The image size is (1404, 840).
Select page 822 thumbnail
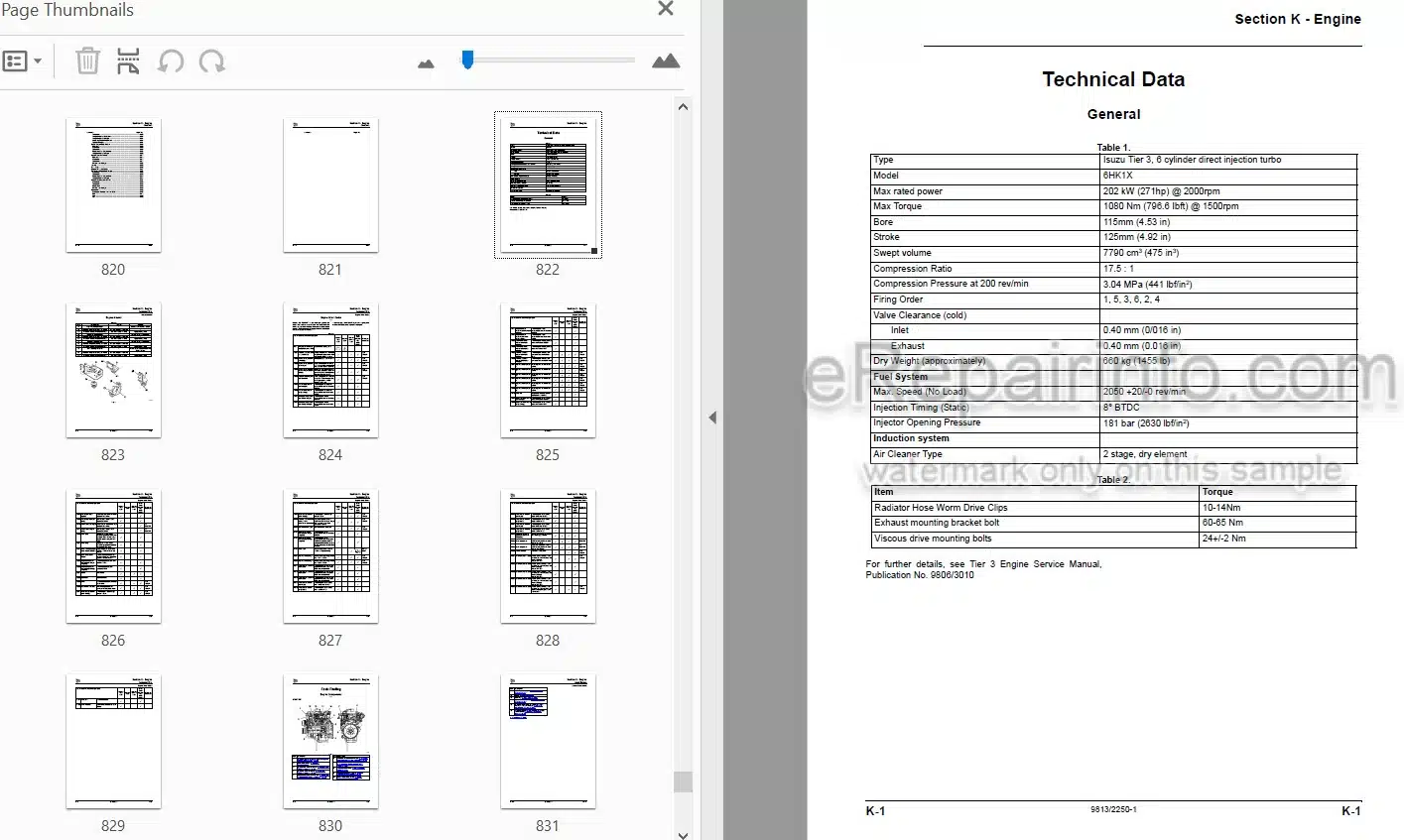coord(548,185)
